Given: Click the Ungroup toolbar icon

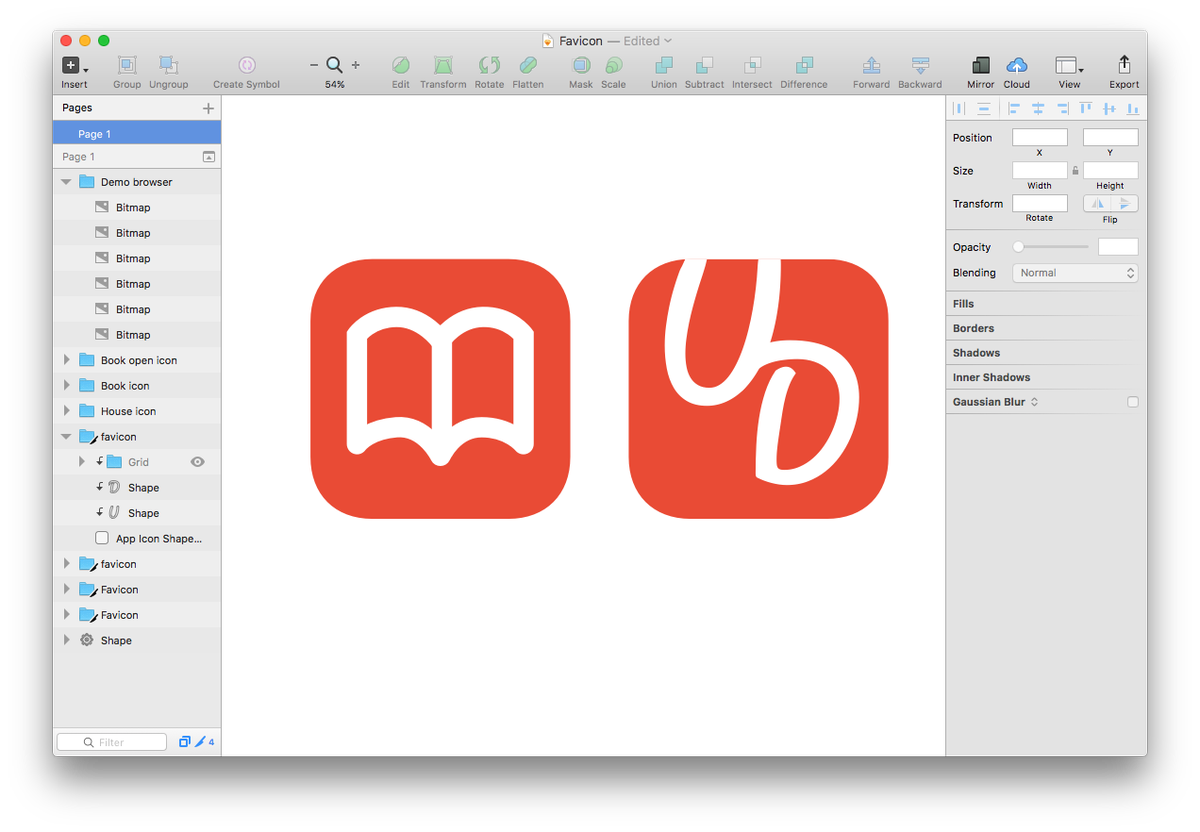Looking at the screenshot, I should pos(168,65).
